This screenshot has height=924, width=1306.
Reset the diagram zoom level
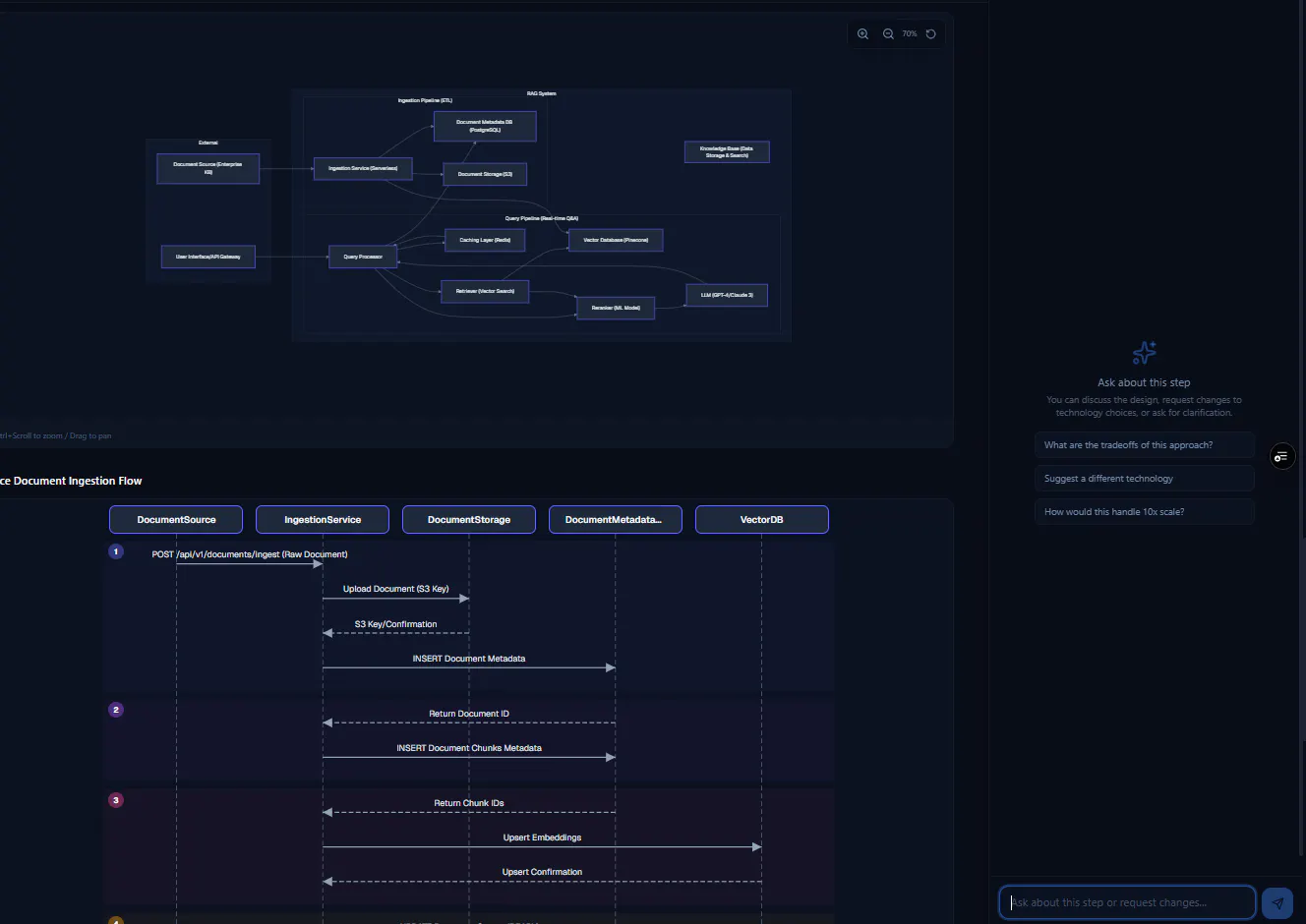[930, 33]
